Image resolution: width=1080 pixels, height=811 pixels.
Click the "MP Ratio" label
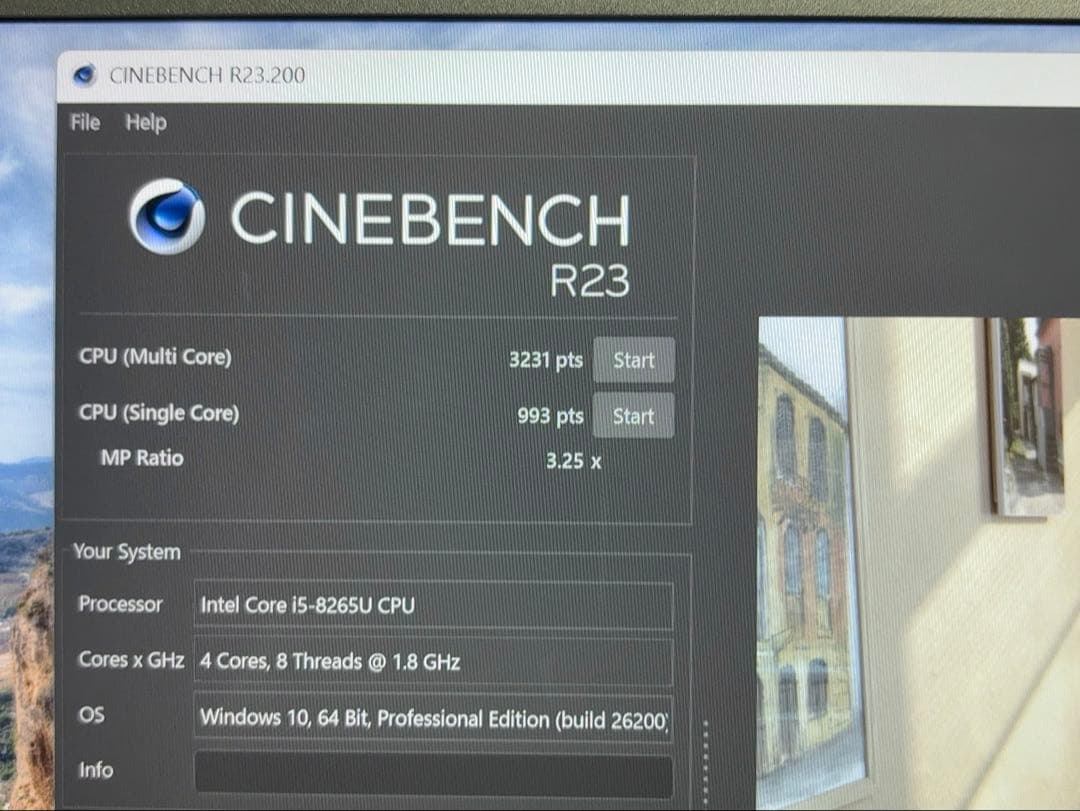click(142, 458)
